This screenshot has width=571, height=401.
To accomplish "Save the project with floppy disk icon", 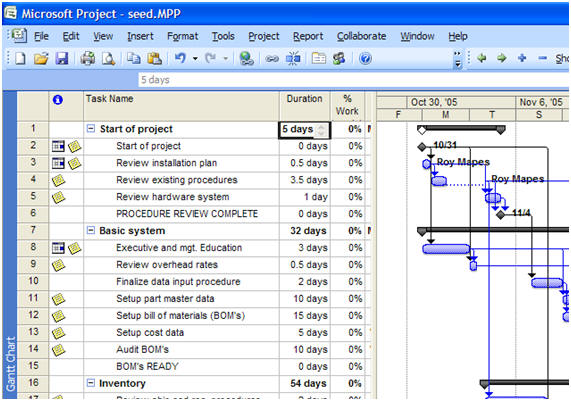I will pos(62,58).
